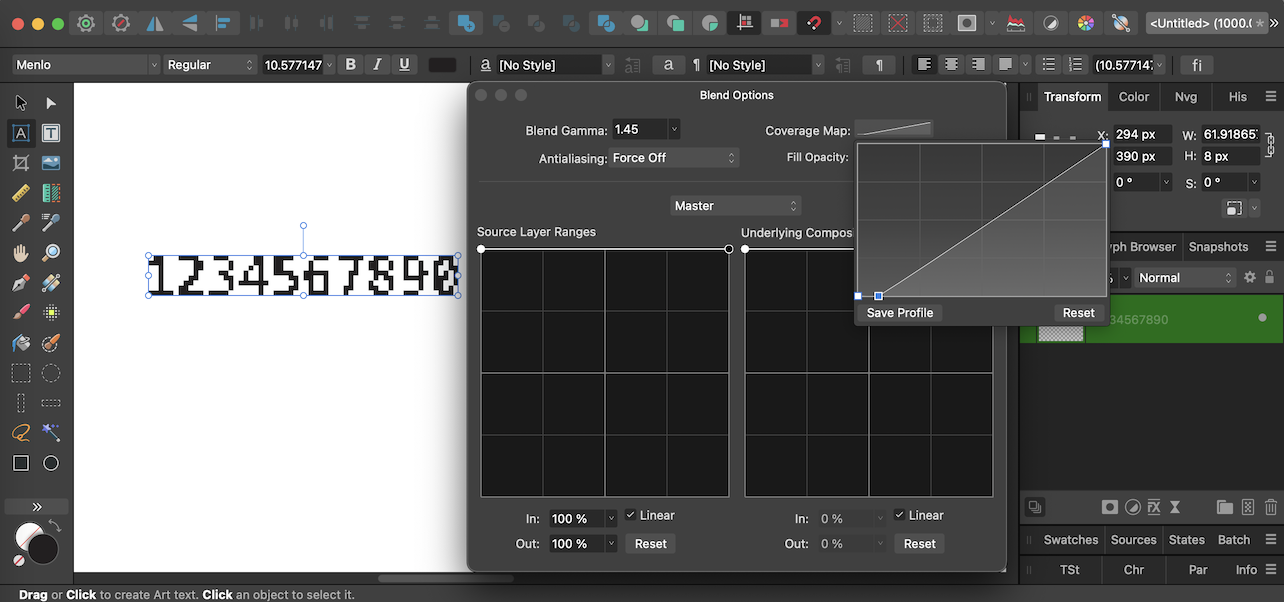Select the Crop tool

[x=21, y=163]
